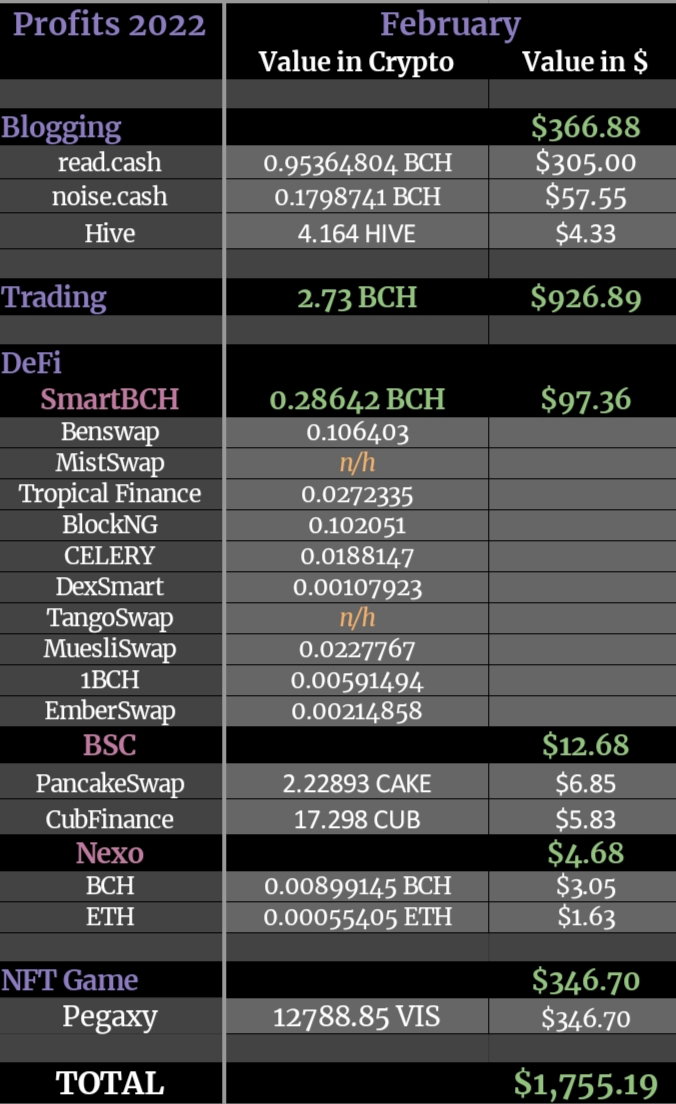The height and width of the screenshot is (1104, 676).
Task: Click the noise.cash $57.55 value
Action: [584, 196]
